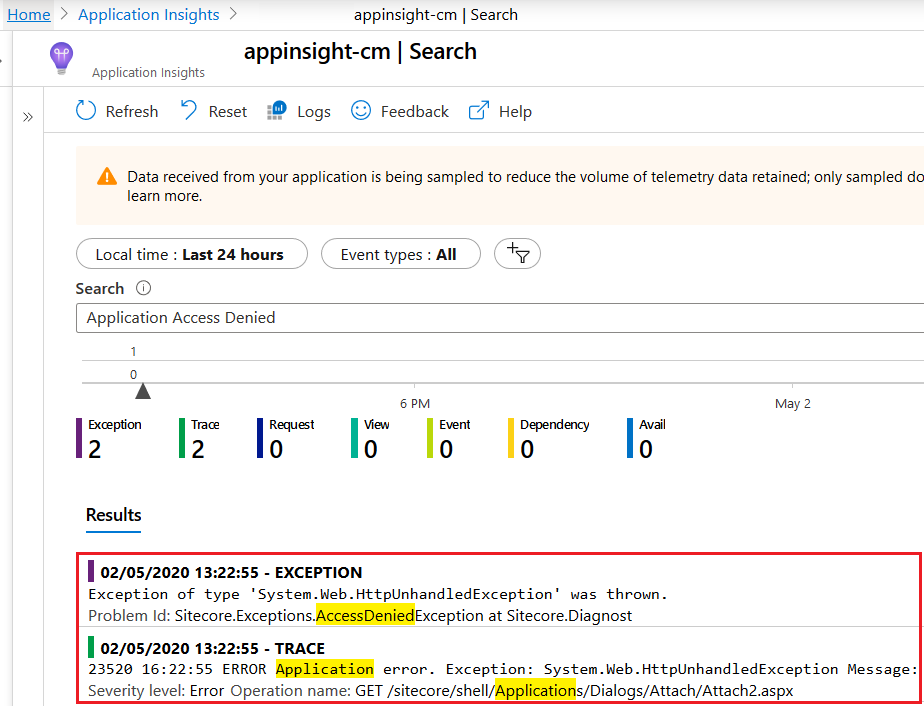Click the 'appinsight-cm | Search' page title

coord(360,52)
